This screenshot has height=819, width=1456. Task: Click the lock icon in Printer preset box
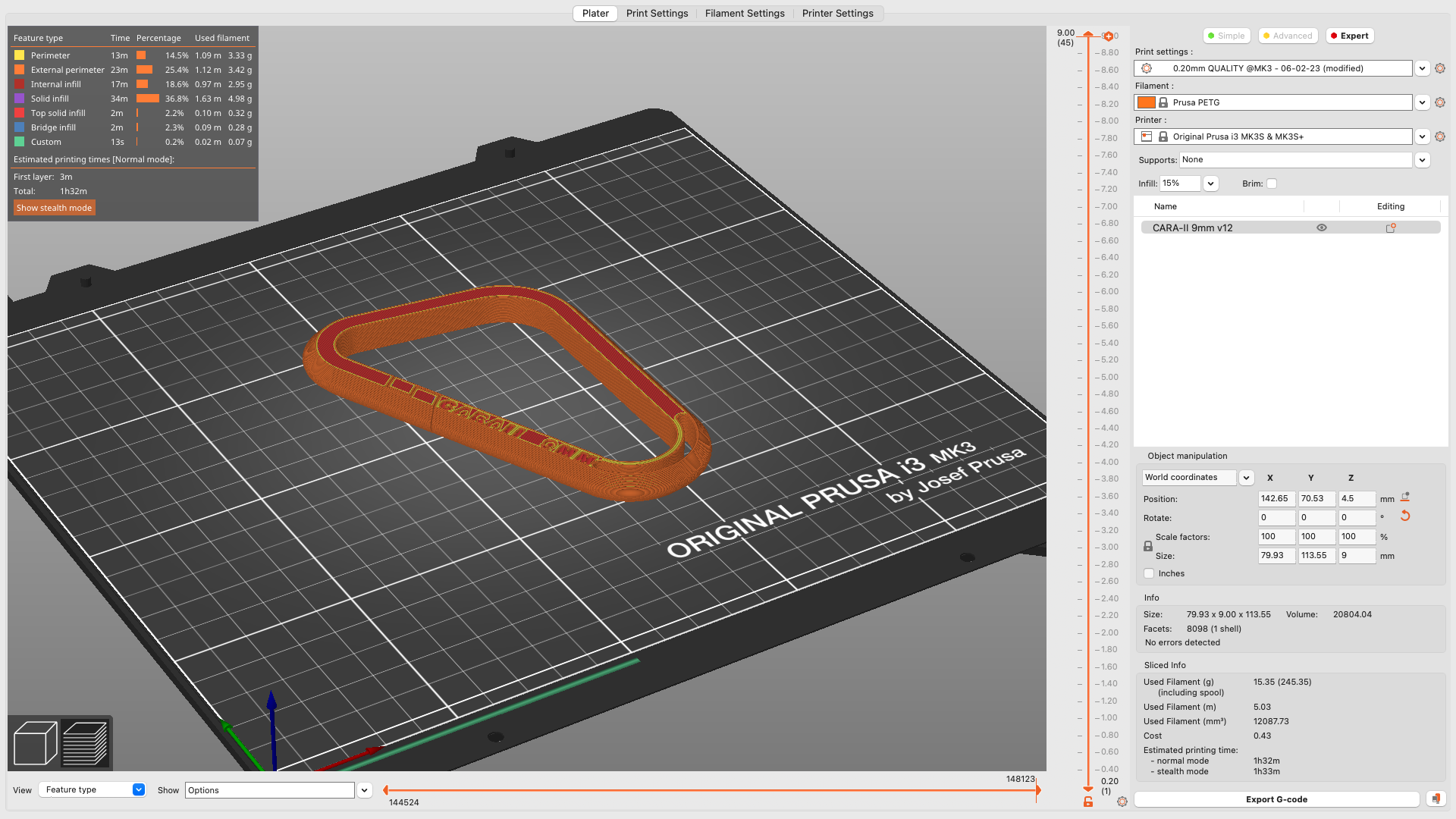tap(1163, 136)
